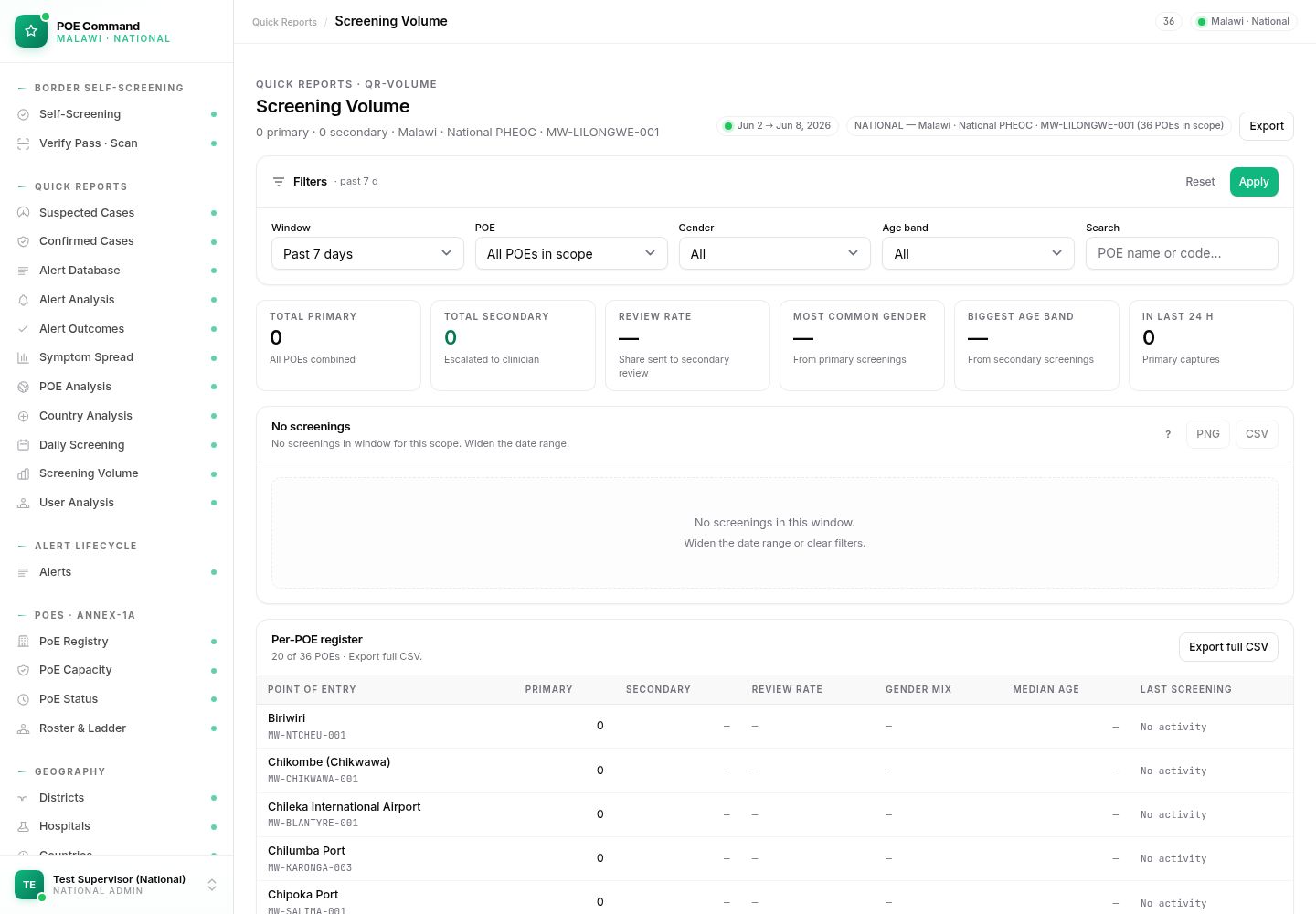
Task: Click the Hospitals sidebar icon
Action: (x=24, y=826)
